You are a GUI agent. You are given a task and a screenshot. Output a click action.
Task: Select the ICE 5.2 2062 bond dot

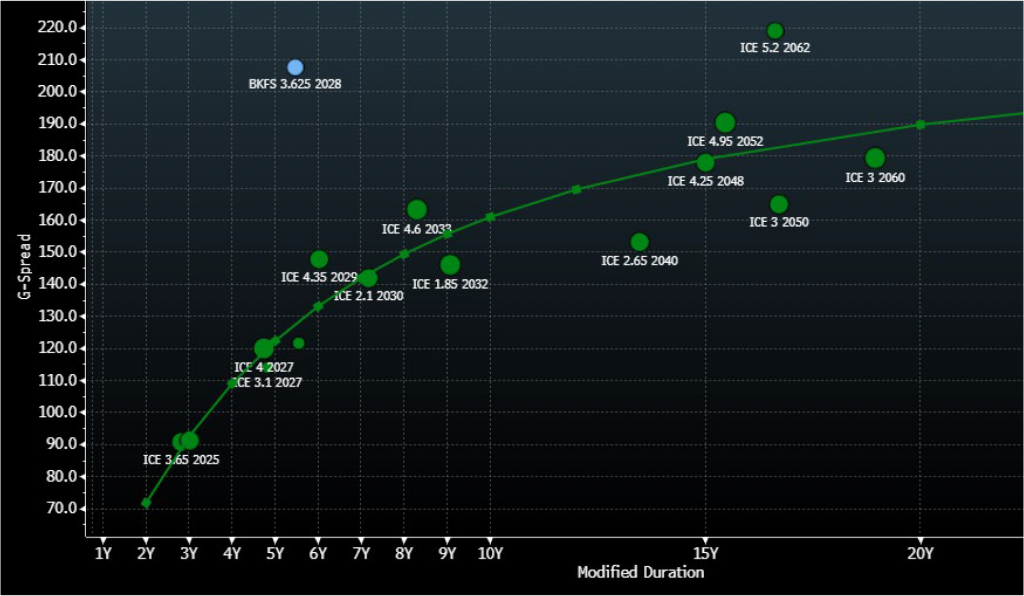tap(775, 31)
